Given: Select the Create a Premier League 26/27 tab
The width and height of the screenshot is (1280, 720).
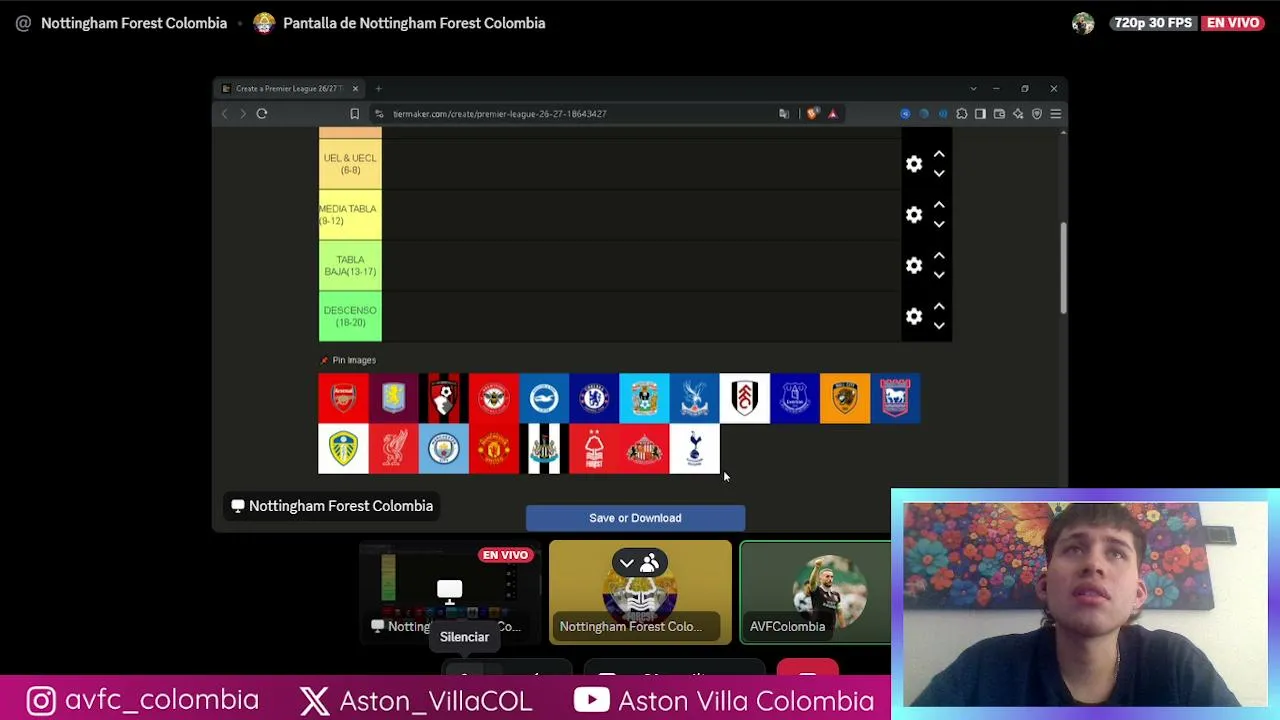Looking at the screenshot, I should click(x=290, y=89).
